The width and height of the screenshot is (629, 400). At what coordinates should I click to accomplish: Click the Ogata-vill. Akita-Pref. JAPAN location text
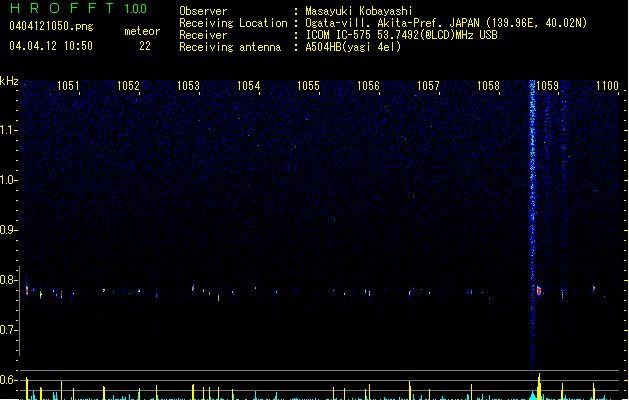tap(446, 23)
